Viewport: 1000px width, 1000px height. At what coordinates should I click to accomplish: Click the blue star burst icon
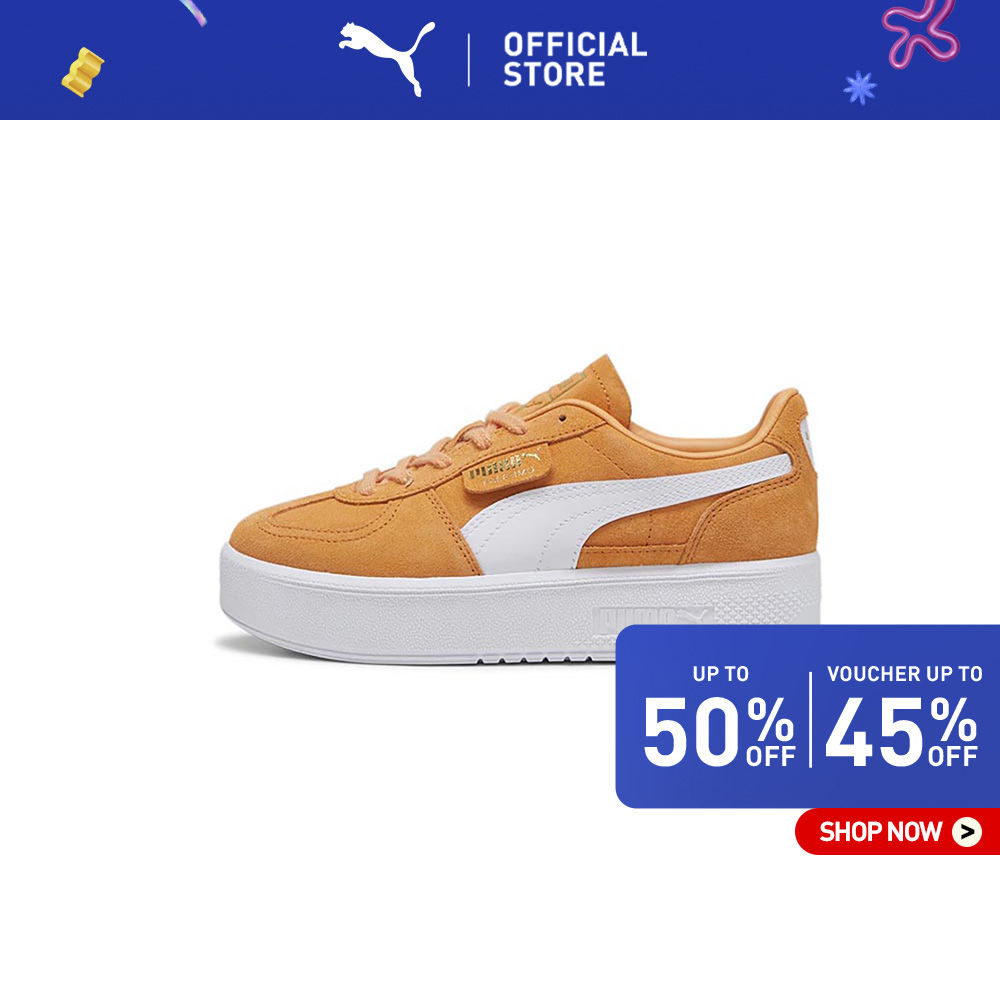pyautogui.click(x=860, y=87)
